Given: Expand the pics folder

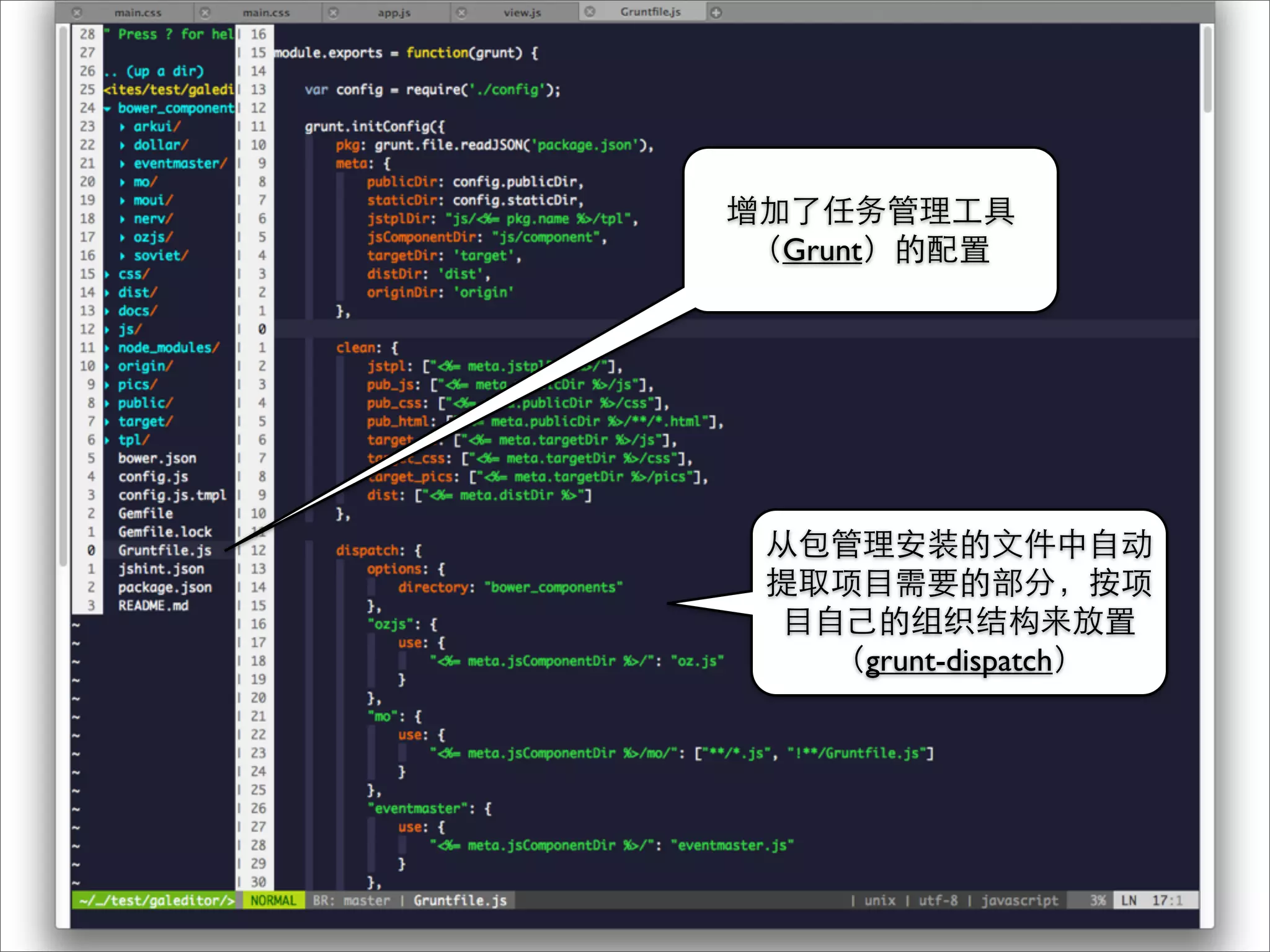Looking at the screenshot, I should point(107,385).
